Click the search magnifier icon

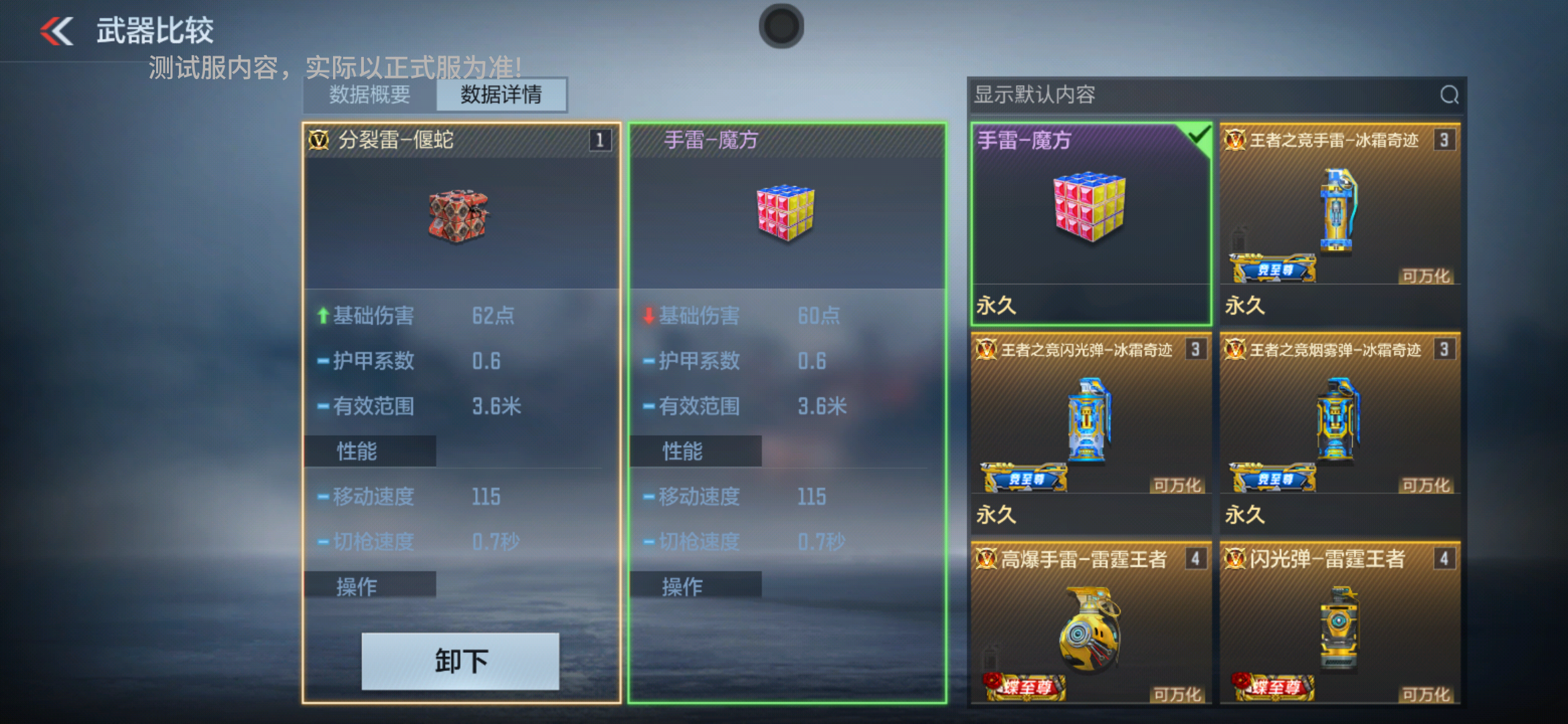tap(1449, 95)
